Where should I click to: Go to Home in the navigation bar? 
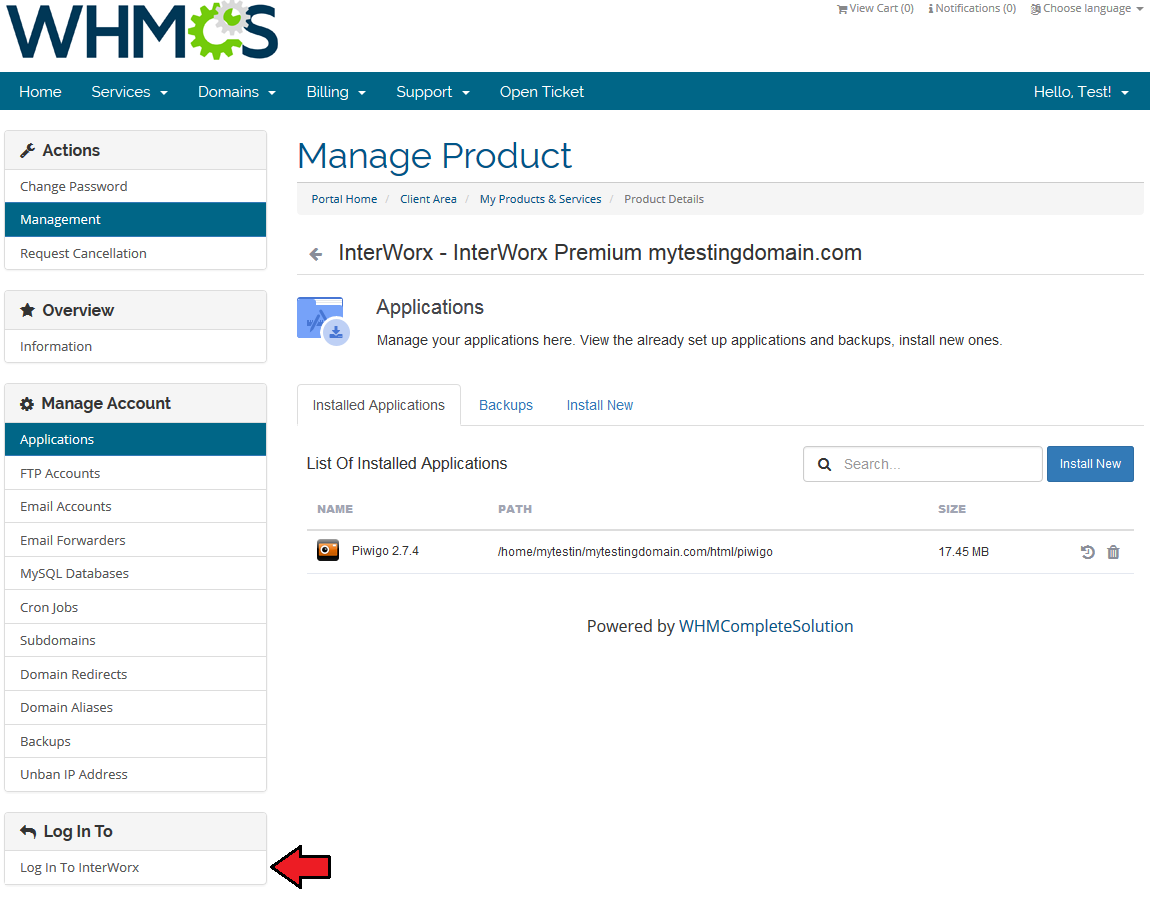(x=40, y=92)
